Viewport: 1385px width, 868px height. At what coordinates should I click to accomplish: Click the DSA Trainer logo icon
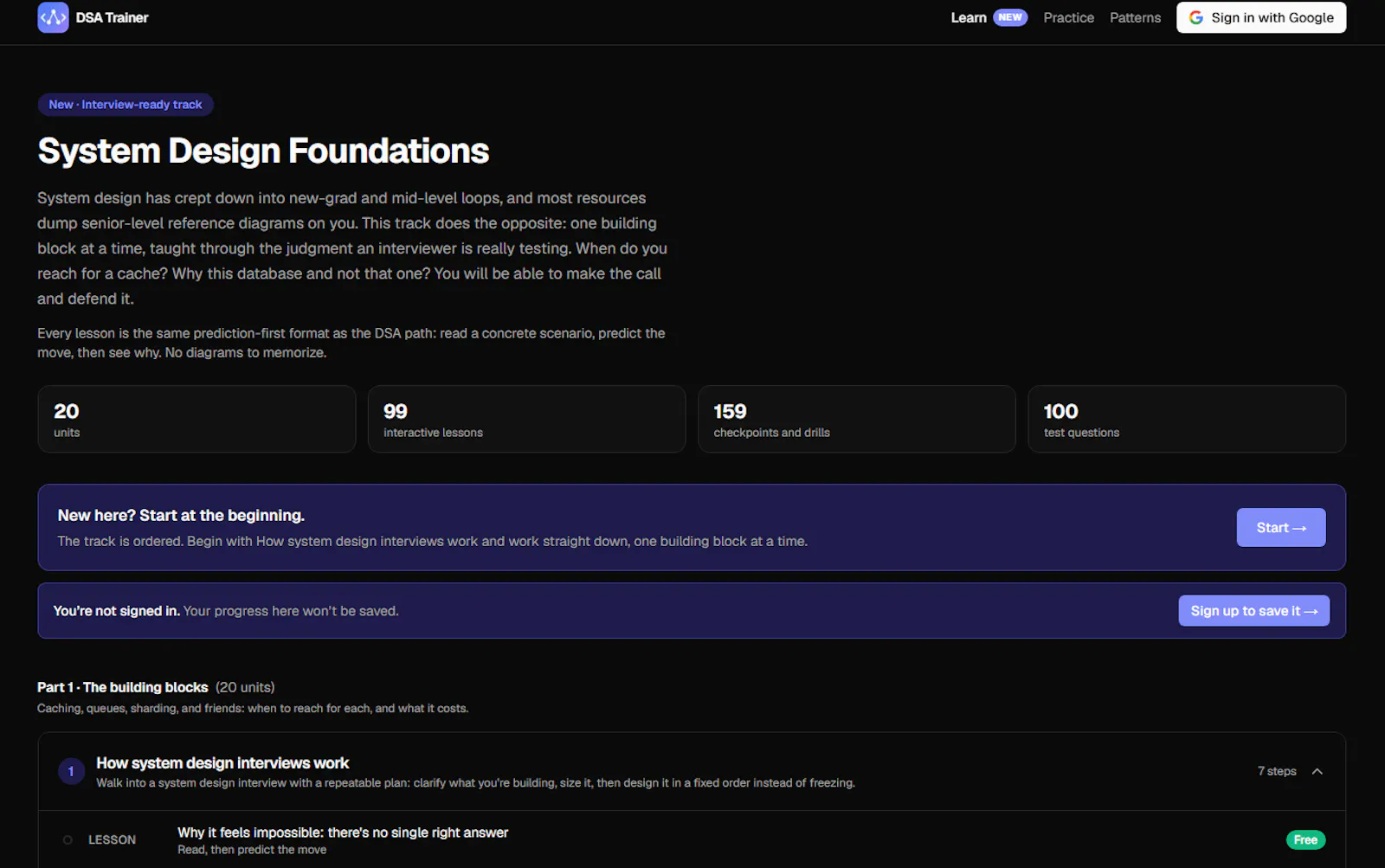point(53,17)
